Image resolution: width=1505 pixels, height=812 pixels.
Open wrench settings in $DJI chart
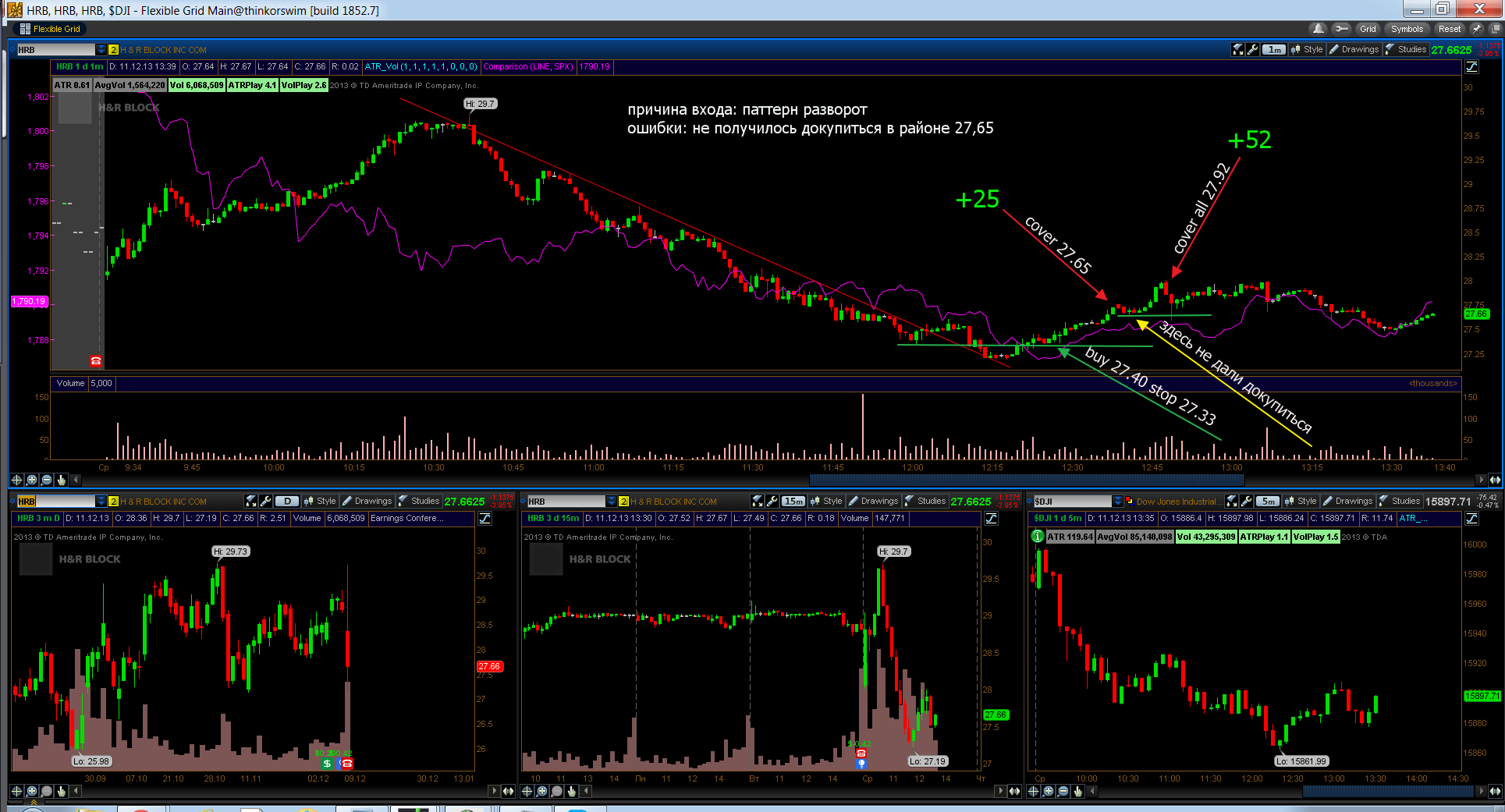(x=1246, y=501)
